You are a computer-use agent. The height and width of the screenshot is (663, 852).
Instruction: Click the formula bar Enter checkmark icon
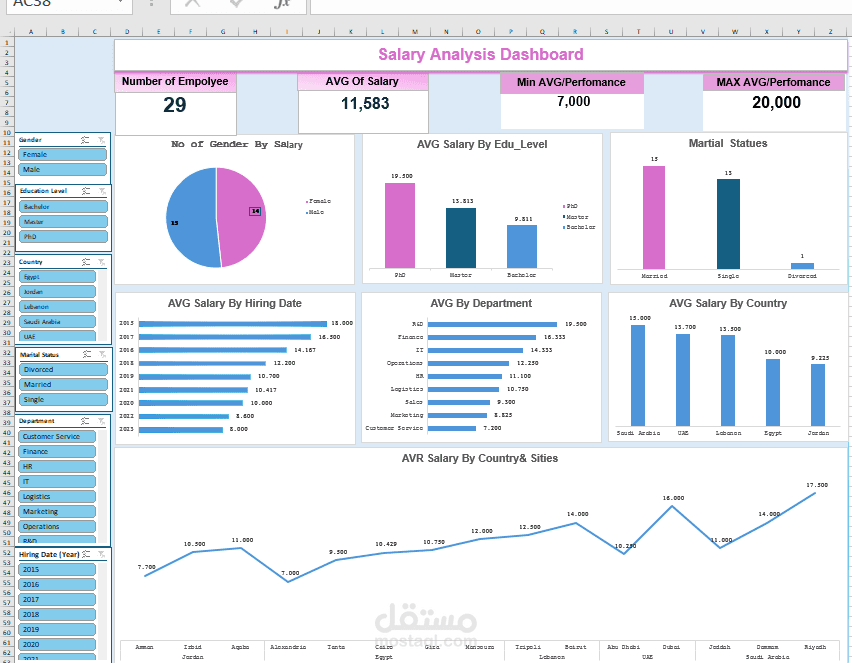(236, 3)
